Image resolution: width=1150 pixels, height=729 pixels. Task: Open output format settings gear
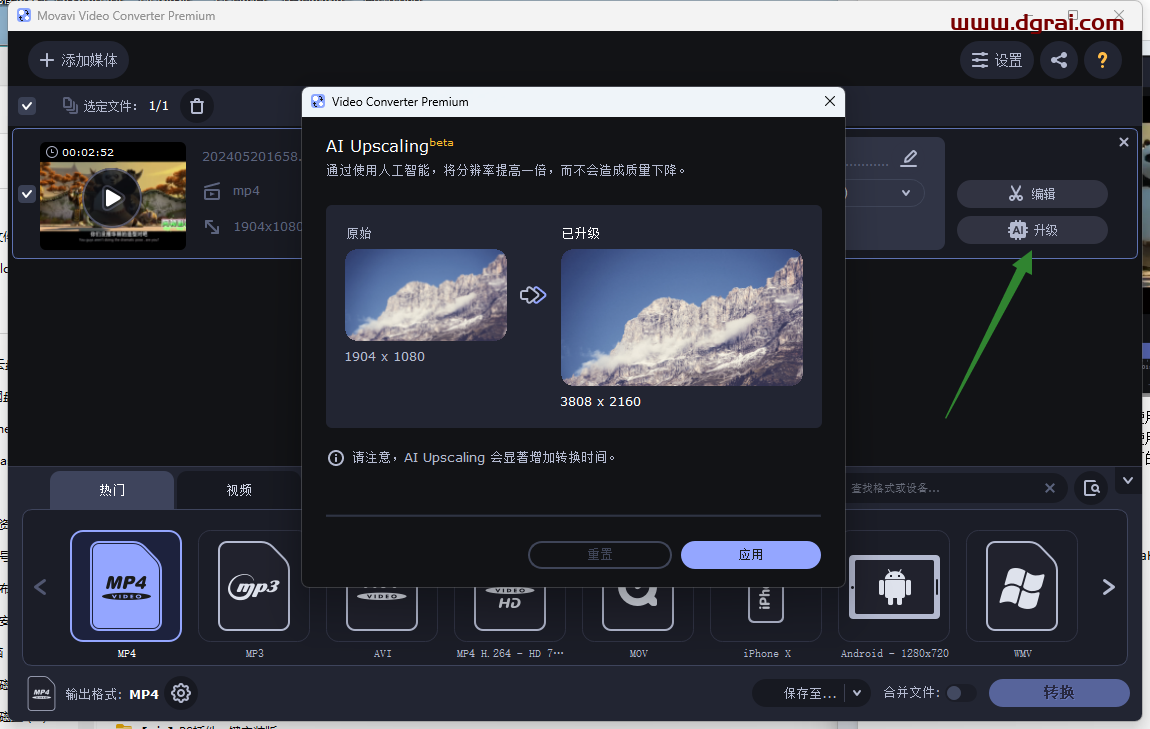181,694
